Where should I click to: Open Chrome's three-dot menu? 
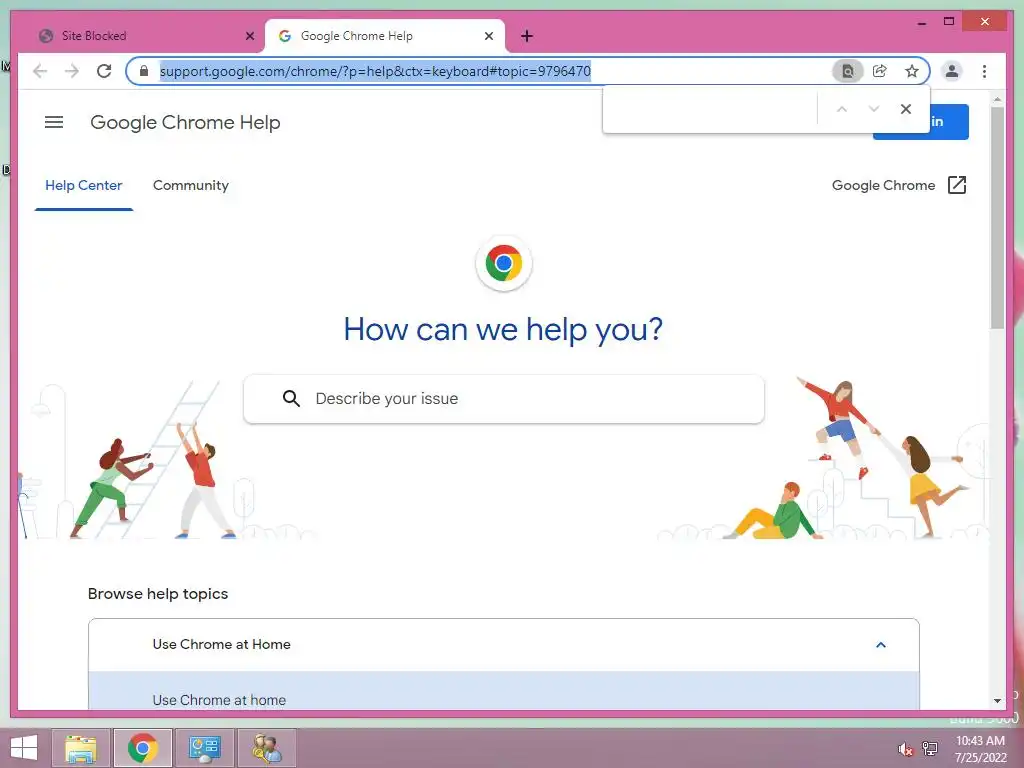[x=984, y=71]
